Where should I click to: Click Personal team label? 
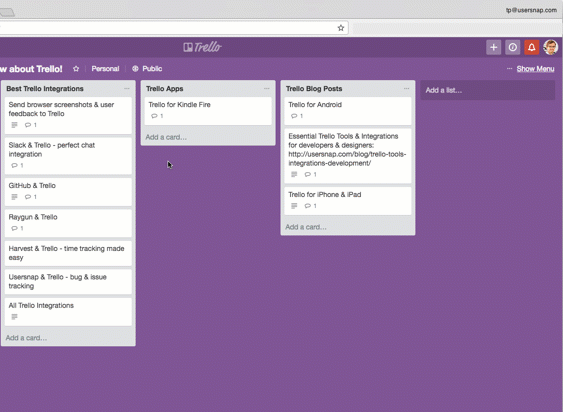105,69
